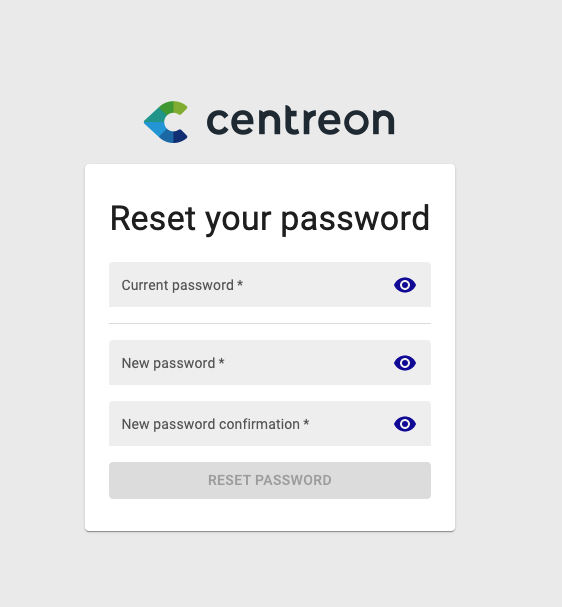Image resolution: width=562 pixels, height=607 pixels.
Task: Click the "Current password *" label text
Action: click(x=182, y=285)
